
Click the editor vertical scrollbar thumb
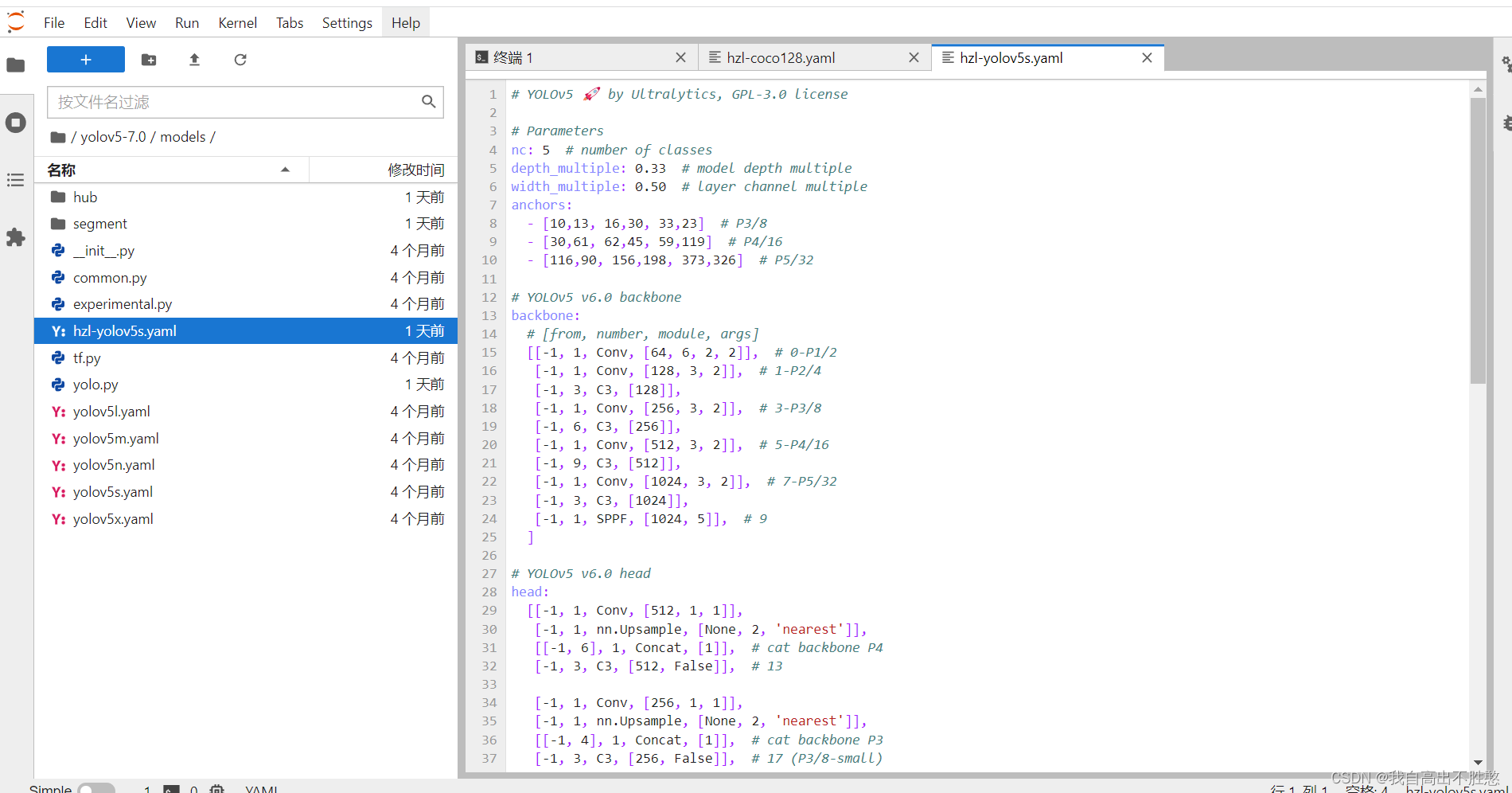pyautogui.click(x=1478, y=240)
